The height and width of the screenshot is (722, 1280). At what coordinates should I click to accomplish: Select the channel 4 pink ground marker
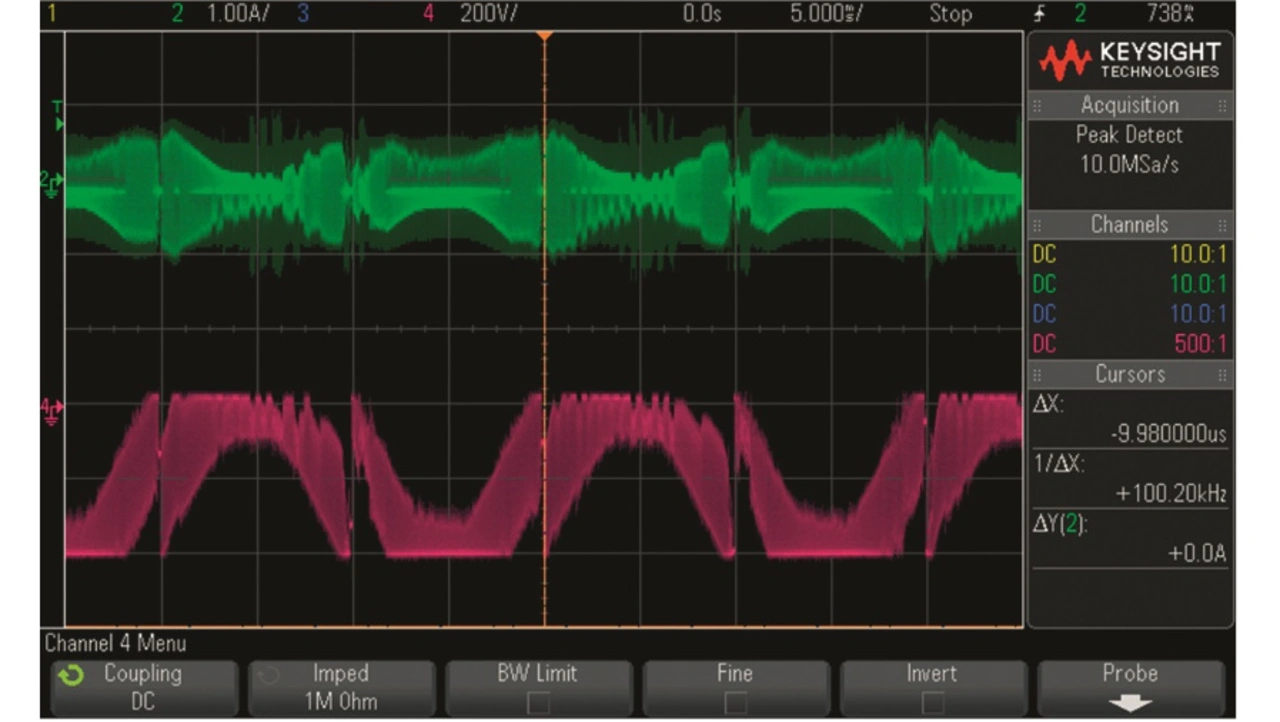pos(51,408)
